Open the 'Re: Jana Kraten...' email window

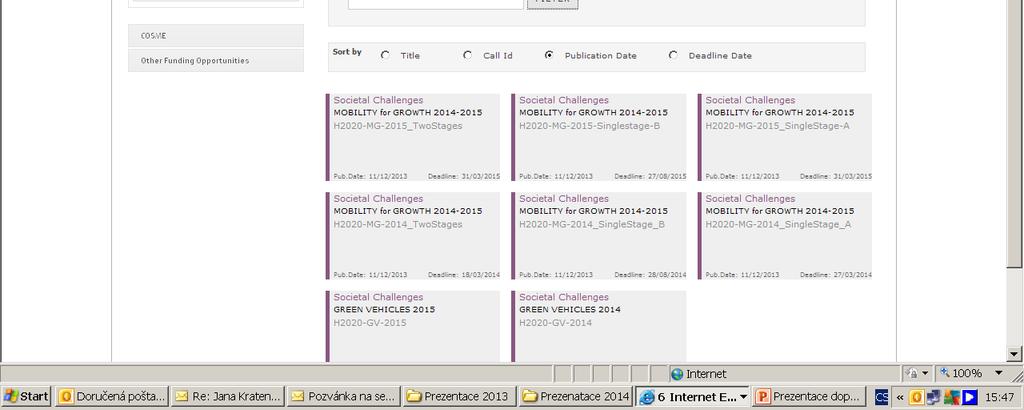pyautogui.click(x=229, y=396)
